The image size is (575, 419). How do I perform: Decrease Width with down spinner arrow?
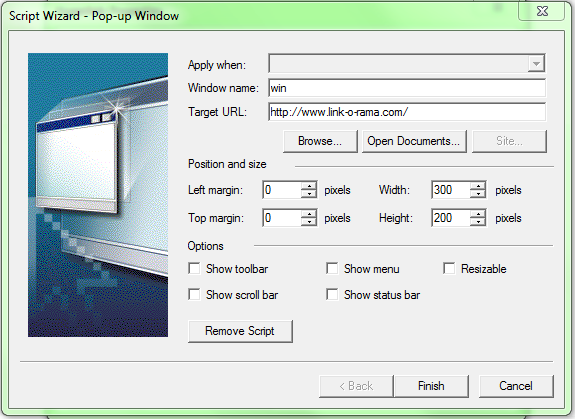point(478,194)
